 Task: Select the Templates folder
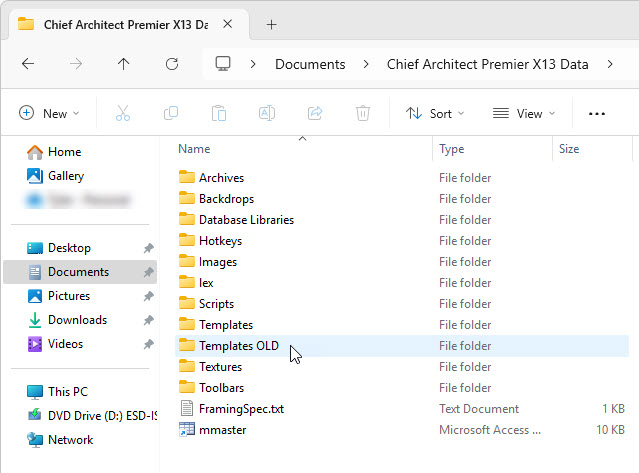point(401,325)
